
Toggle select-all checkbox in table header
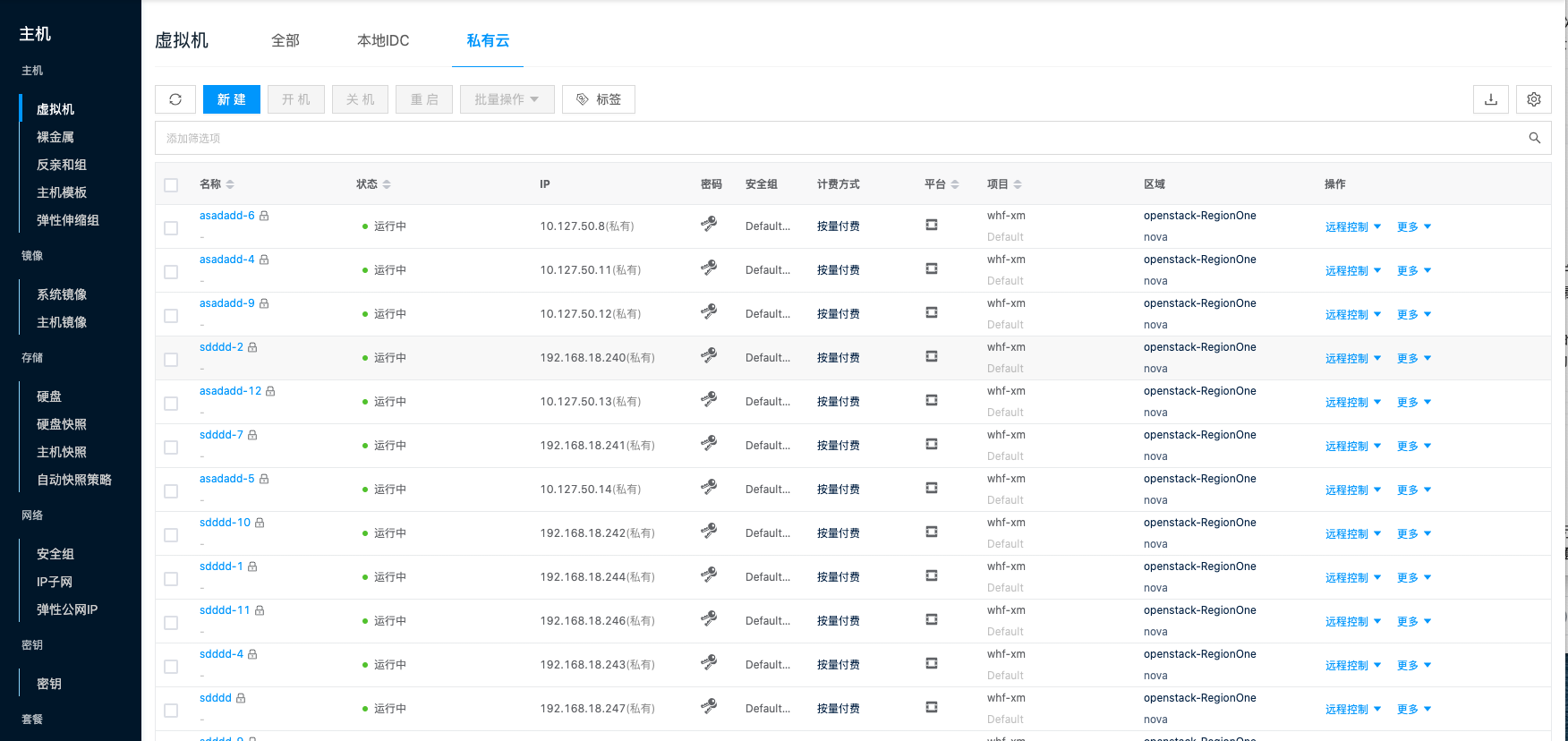(171, 185)
